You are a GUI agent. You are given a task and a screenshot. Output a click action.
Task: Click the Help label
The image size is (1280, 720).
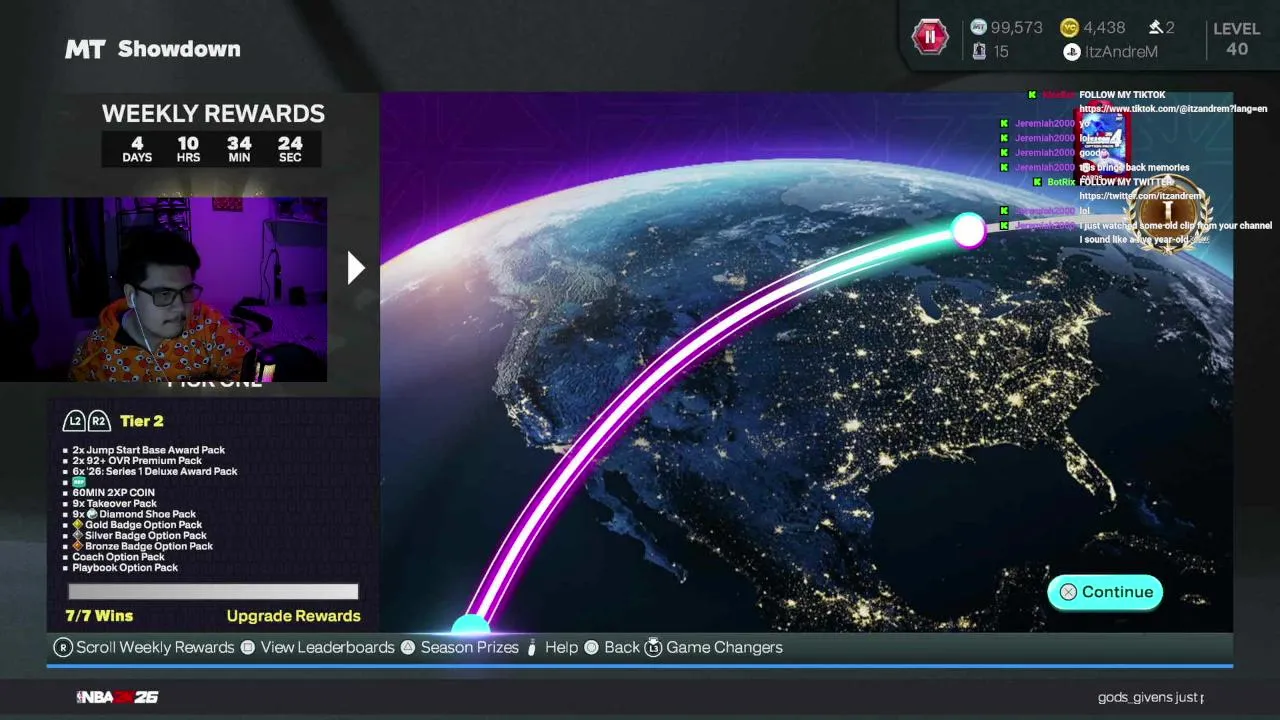(561, 647)
